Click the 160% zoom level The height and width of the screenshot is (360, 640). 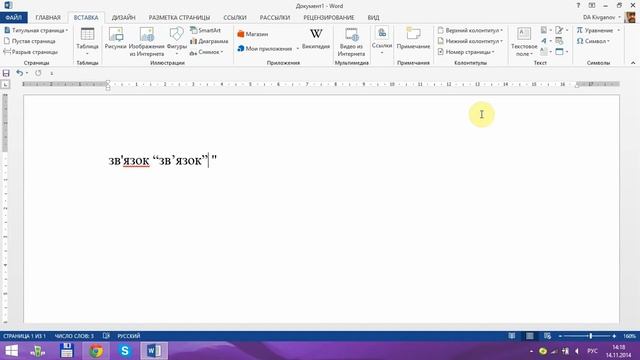pos(629,336)
